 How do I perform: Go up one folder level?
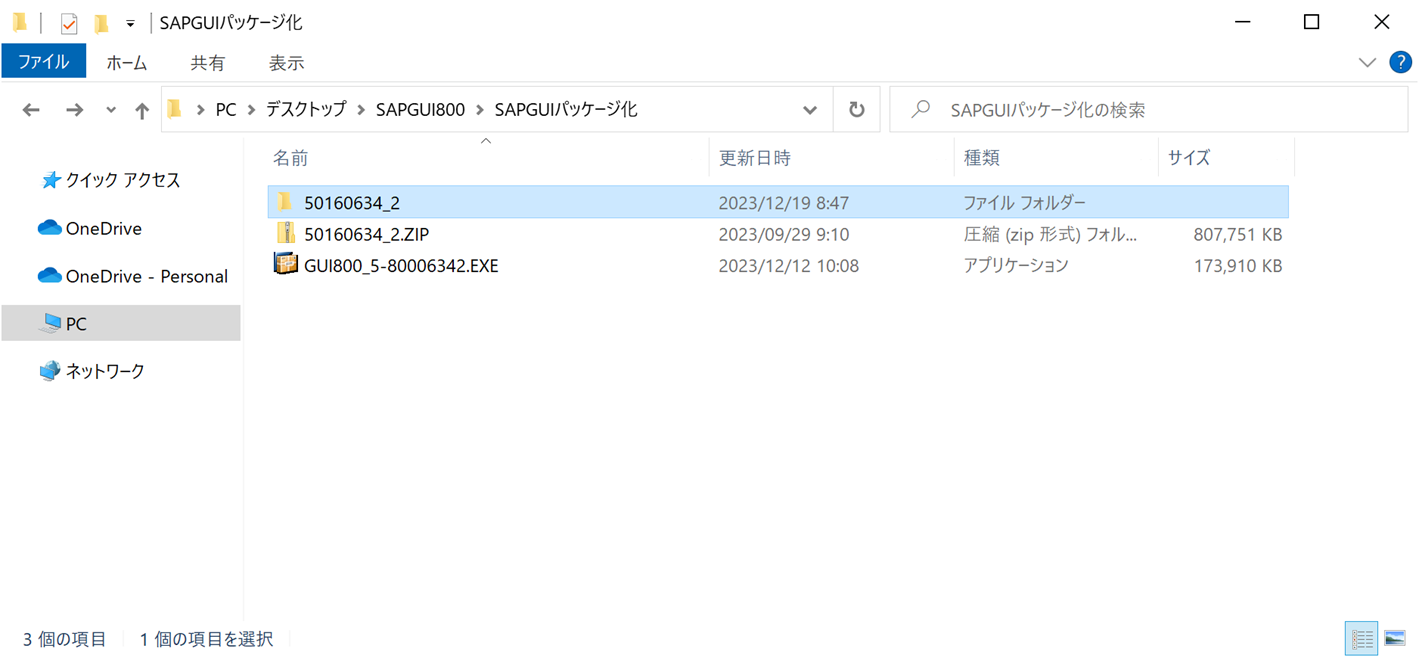pyautogui.click(x=142, y=110)
